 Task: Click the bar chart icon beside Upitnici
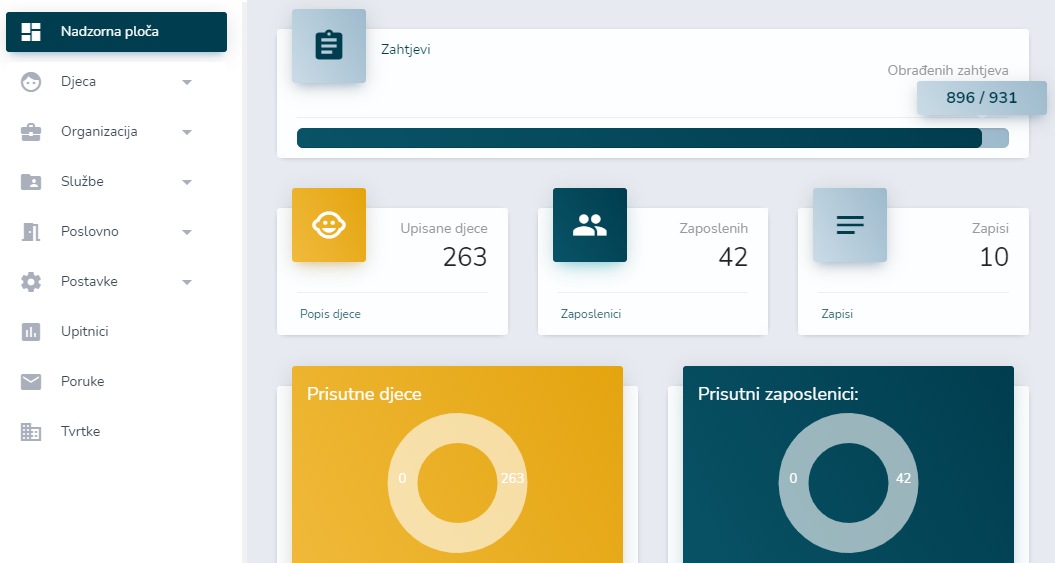pos(31,332)
